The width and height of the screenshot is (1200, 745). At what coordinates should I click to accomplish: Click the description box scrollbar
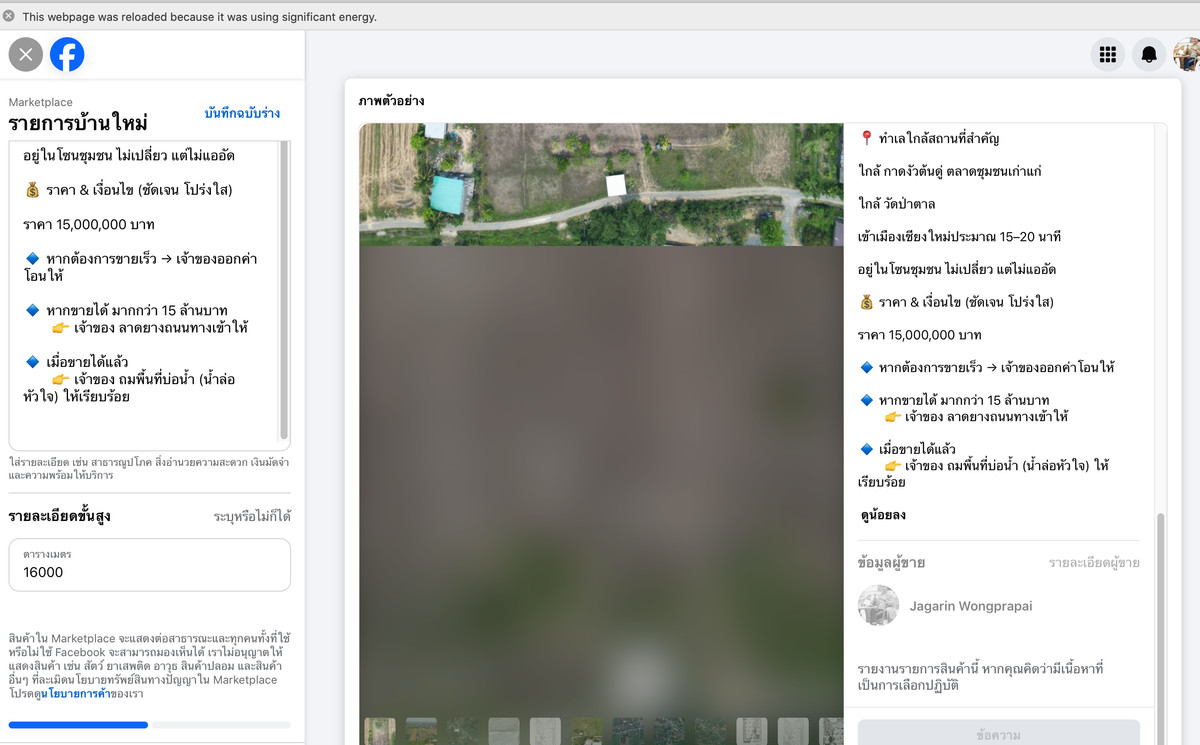pyautogui.click(x=284, y=290)
